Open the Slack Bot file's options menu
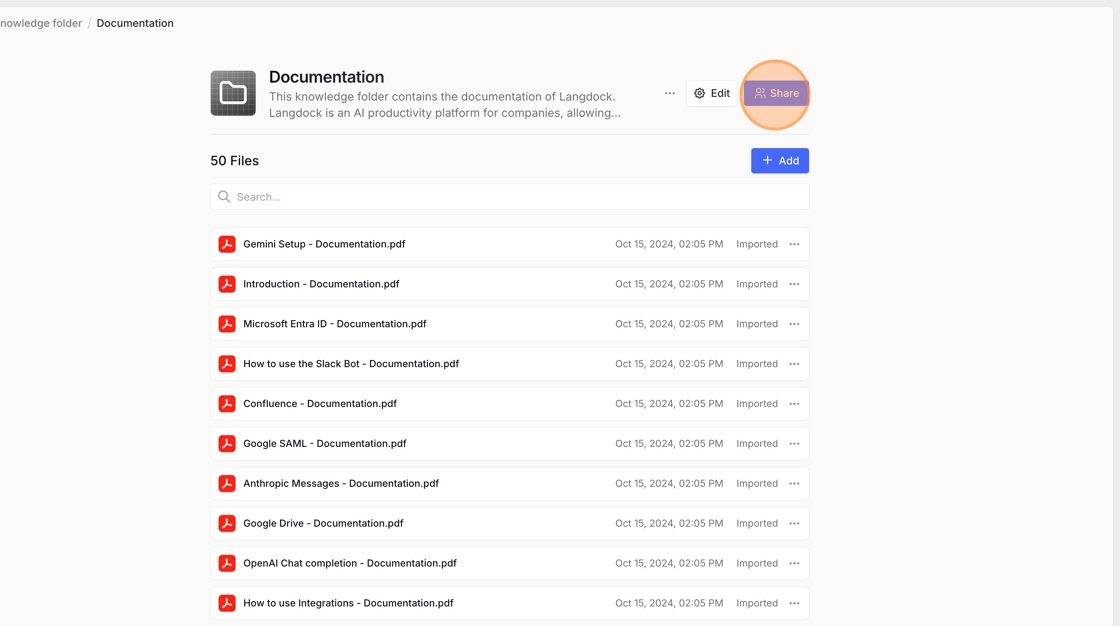The width and height of the screenshot is (1120, 626). 794,364
